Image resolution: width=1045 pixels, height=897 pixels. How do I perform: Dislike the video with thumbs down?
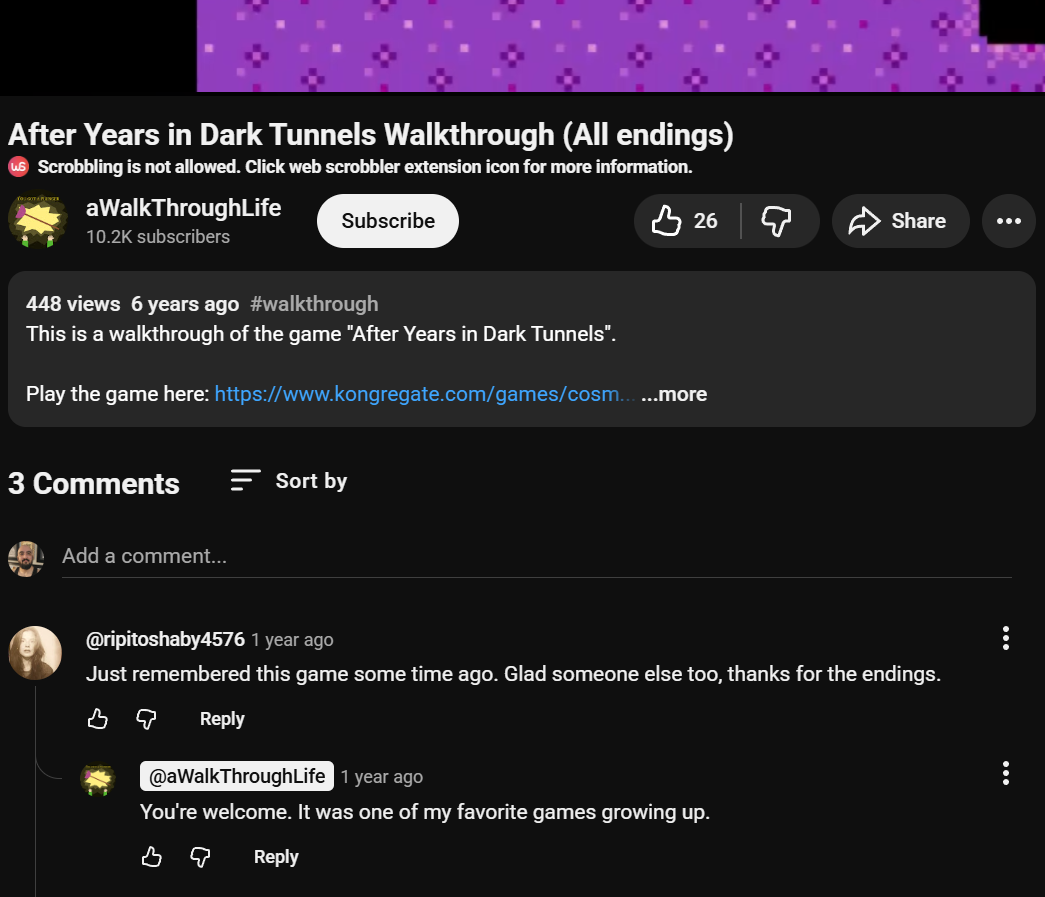pos(777,221)
